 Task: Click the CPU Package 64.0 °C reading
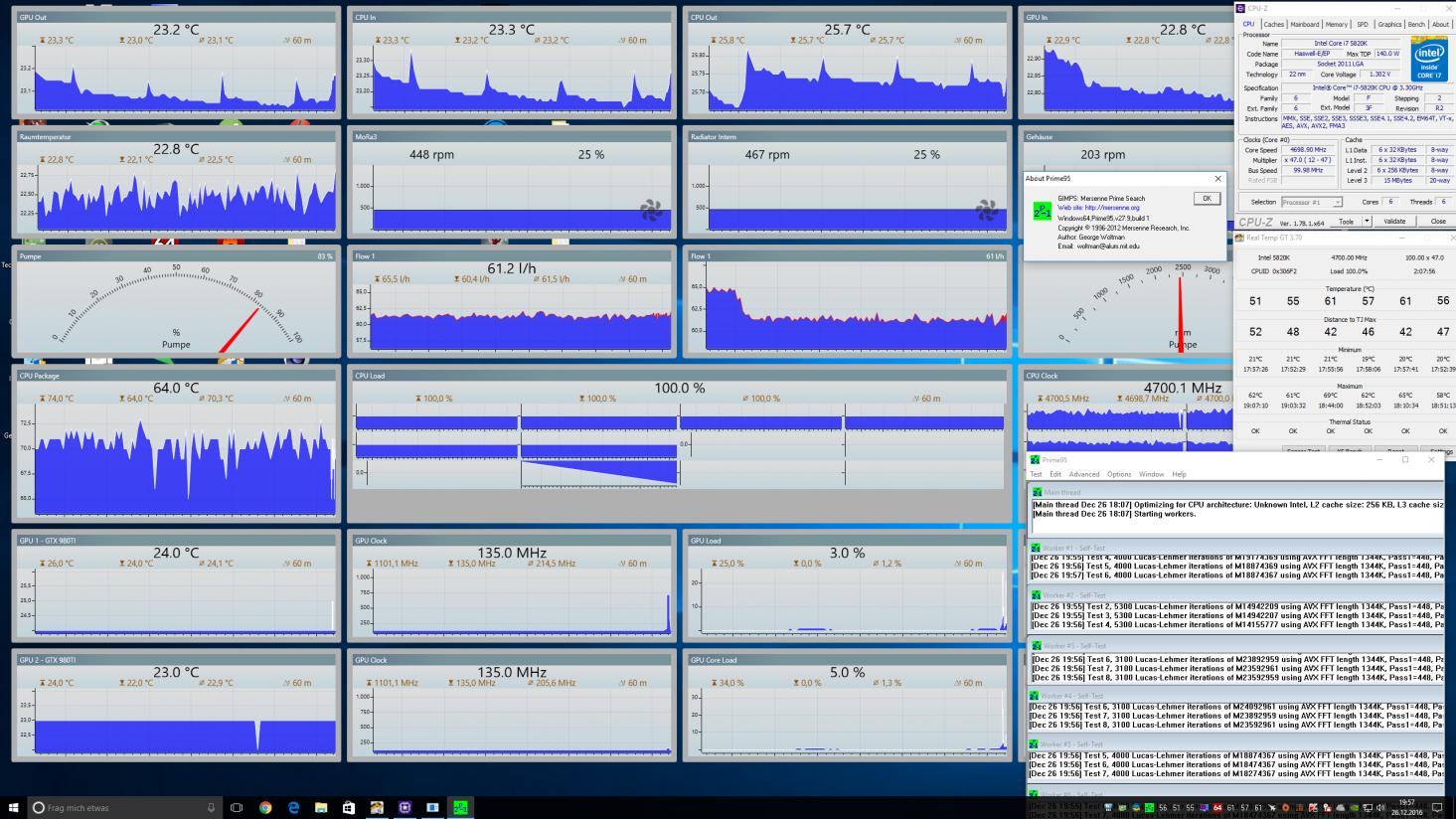pyautogui.click(x=176, y=388)
